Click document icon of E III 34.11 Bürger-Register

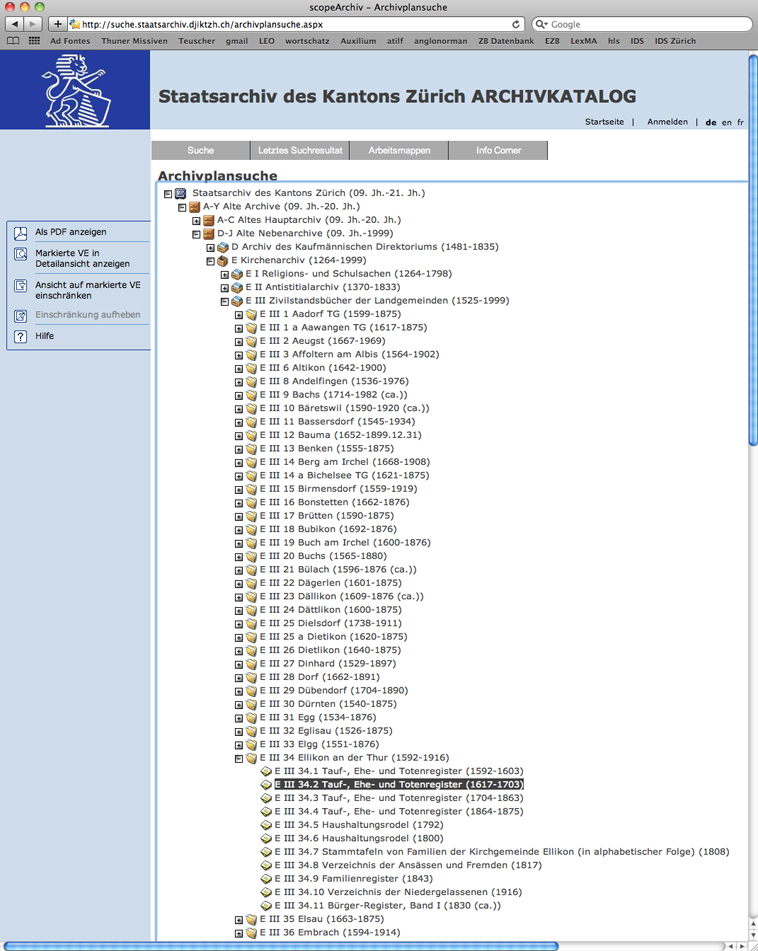tap(266, 906)
